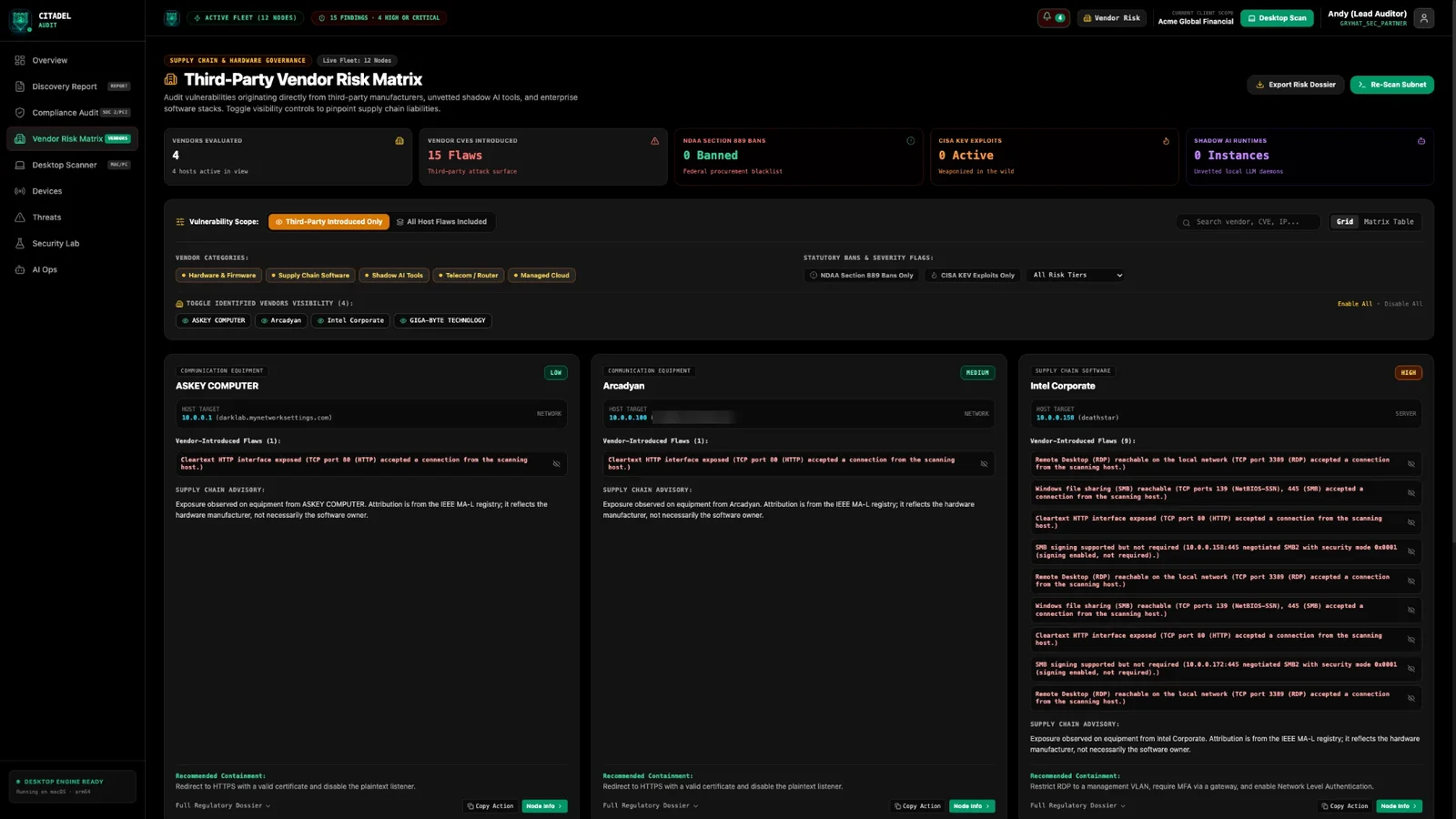Select All Host Flaws Included scope
The height and width of the screenshot is (819, 1456).
(x=441, y=222)
